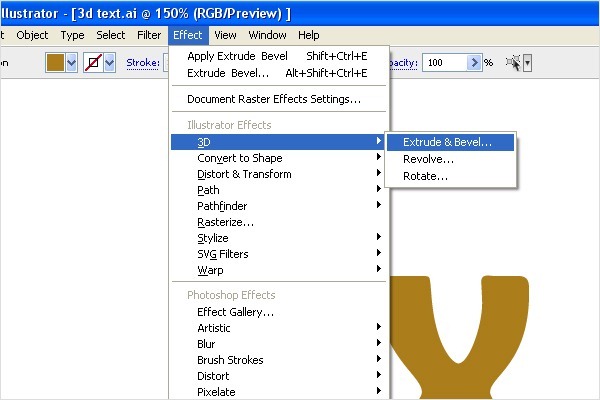
Task: Click the brown fill color swatch
Action: point(55,63)
